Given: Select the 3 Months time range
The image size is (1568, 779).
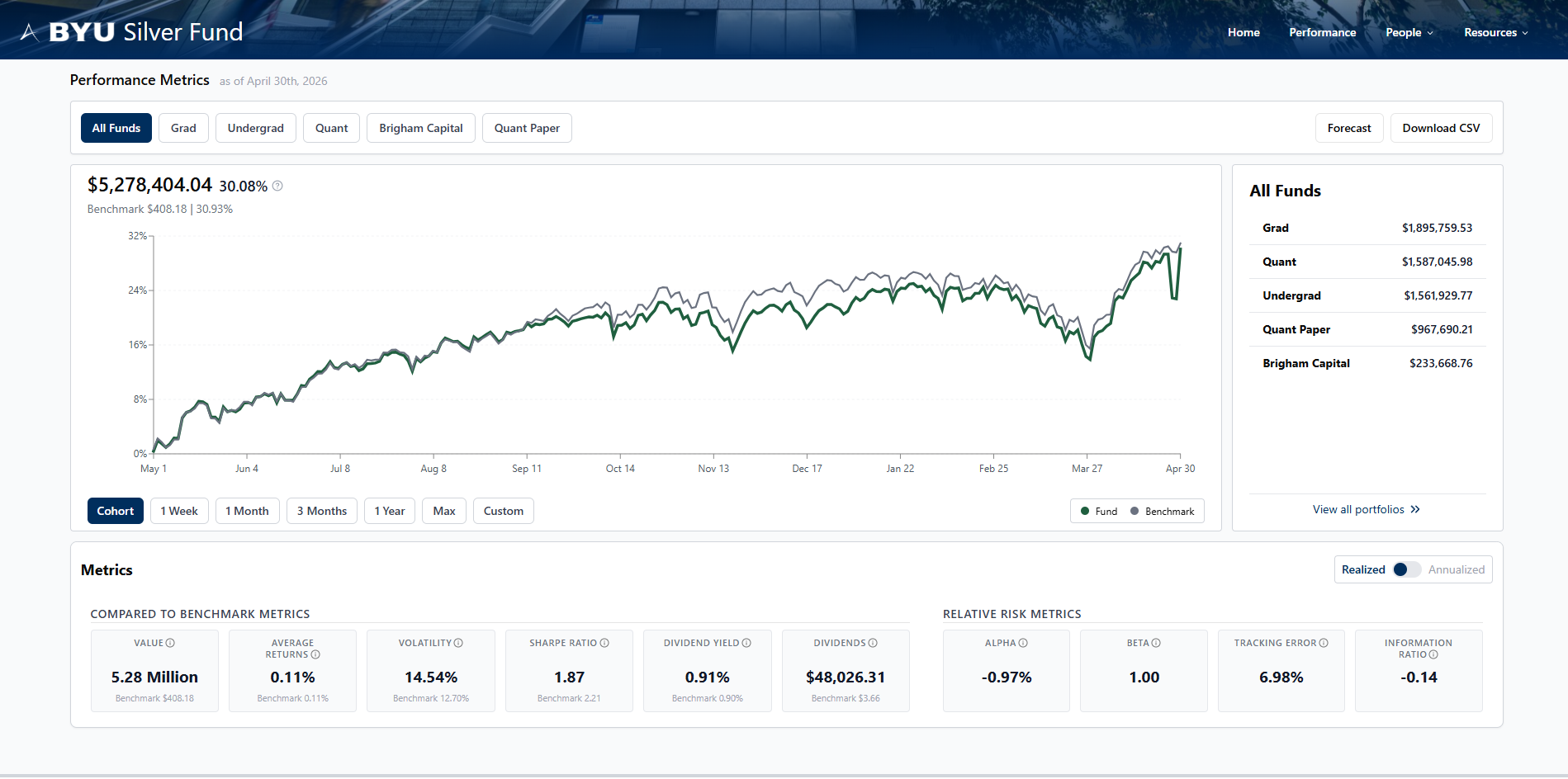Looking at the screenshot, I should pos(322,511).
